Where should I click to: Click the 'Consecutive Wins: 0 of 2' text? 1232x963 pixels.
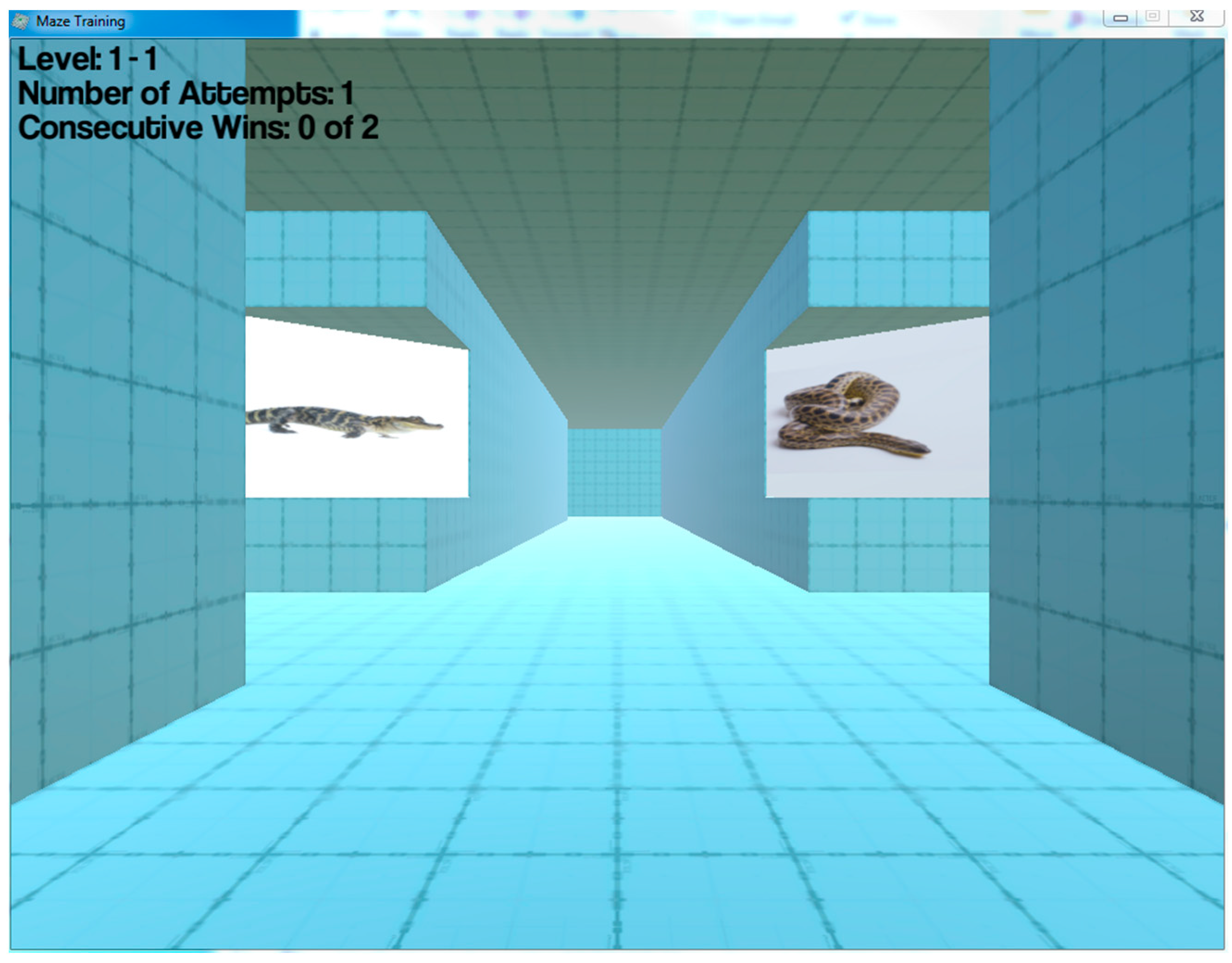click(x=198, y=127)
